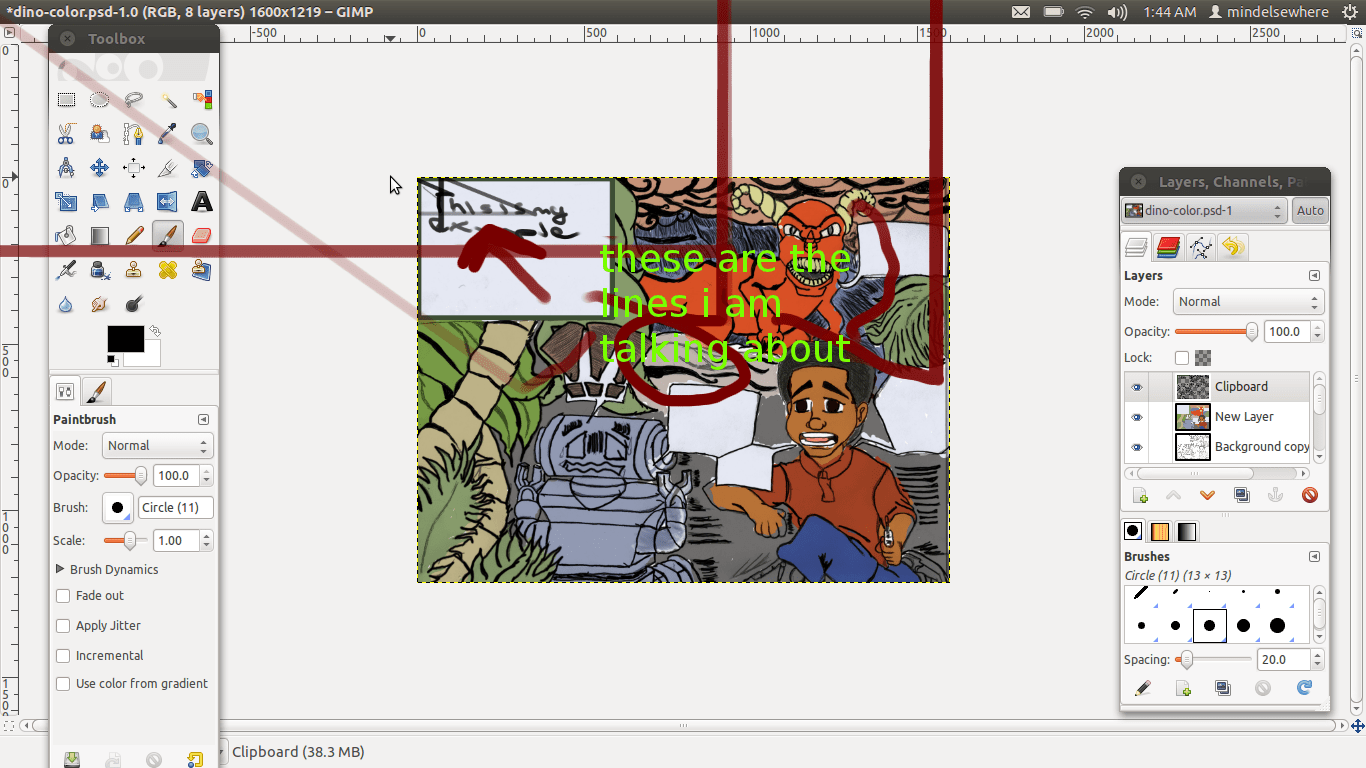Select the Pencil tool
Viewport: 1366px width, 768px height.
coord(134,236)
